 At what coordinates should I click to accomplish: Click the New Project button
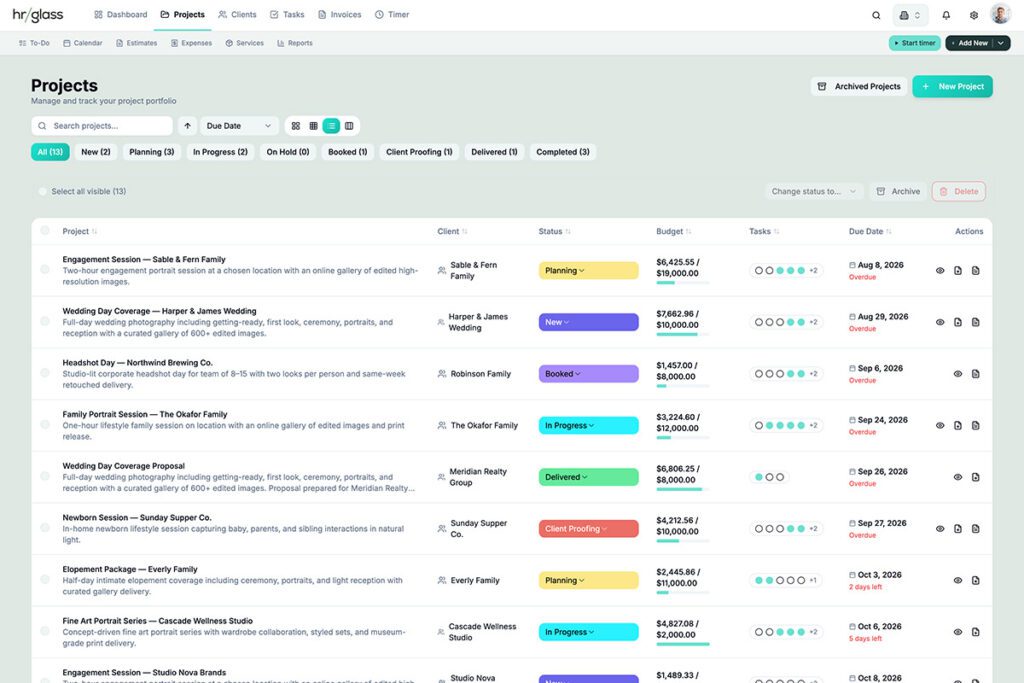tap(952, 86)
